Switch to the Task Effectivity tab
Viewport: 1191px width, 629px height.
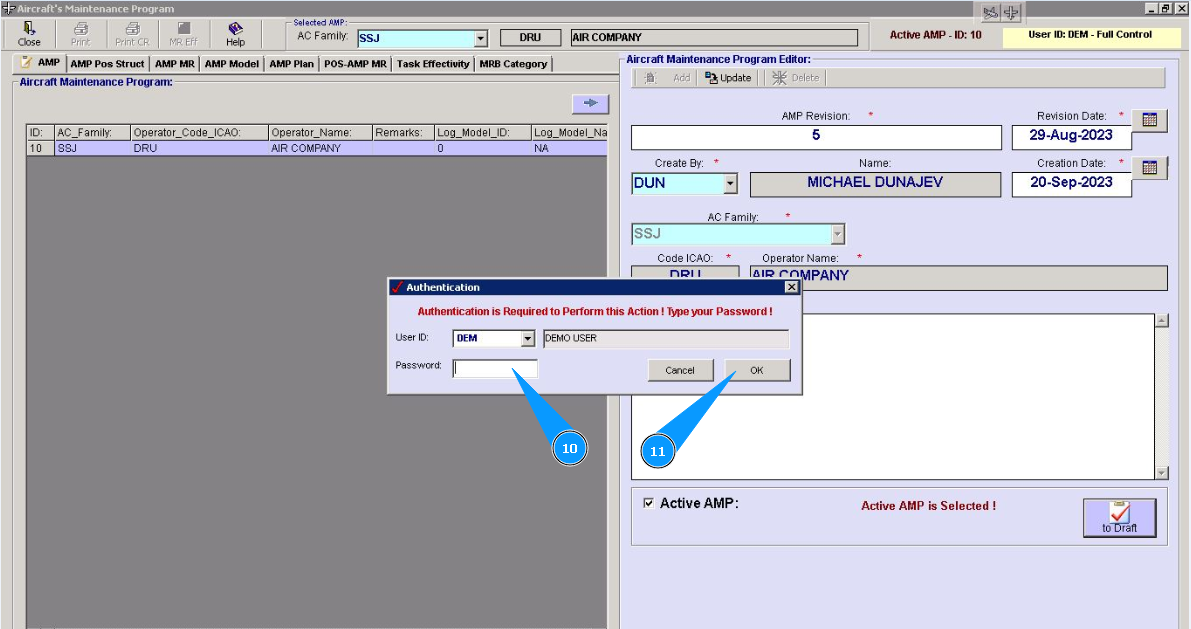[433, 64]
